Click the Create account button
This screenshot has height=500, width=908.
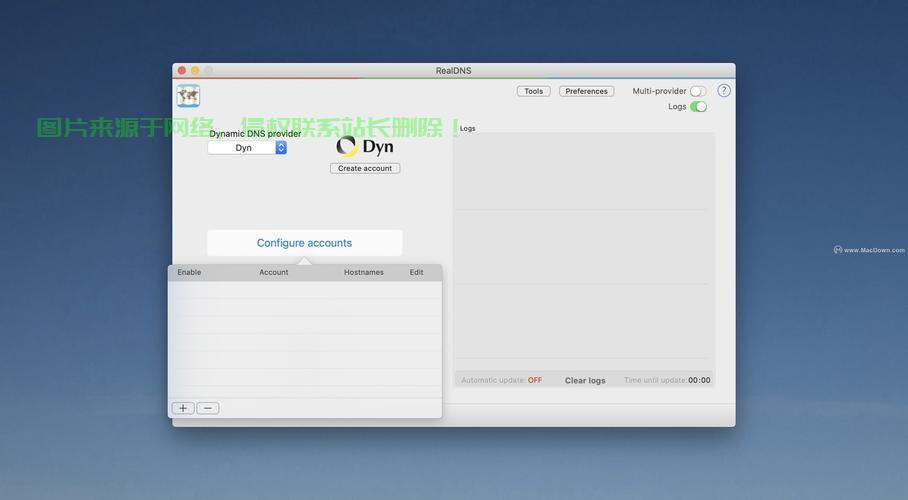point(365,168)
